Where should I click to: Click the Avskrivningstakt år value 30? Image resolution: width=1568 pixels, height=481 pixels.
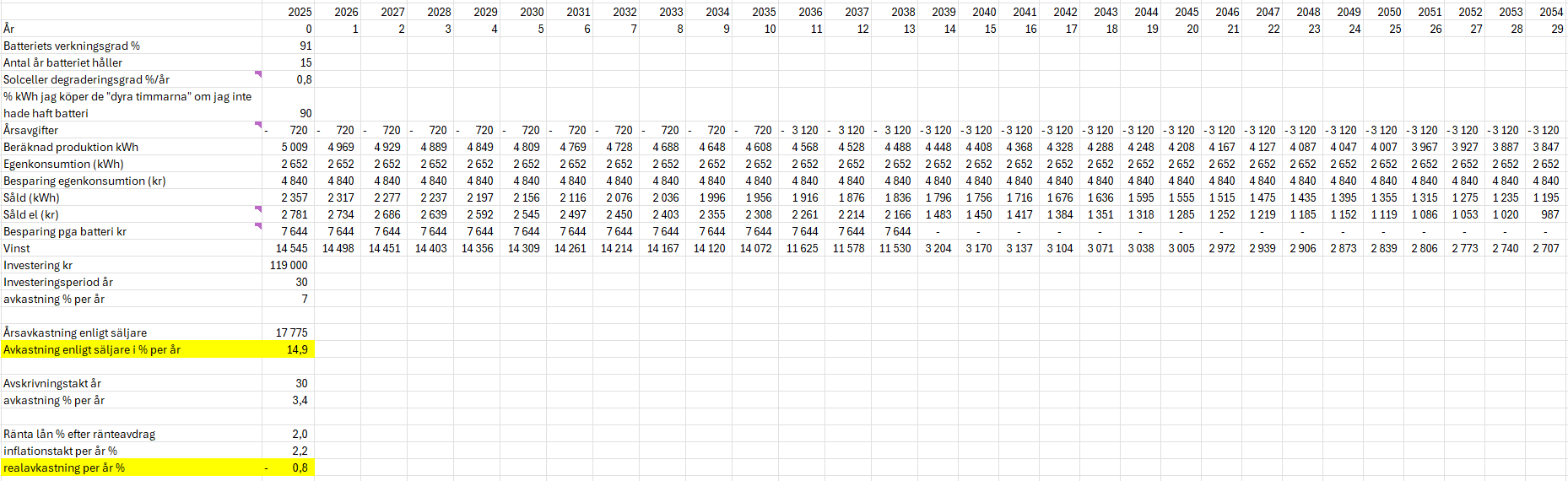(x=300, y=383)
